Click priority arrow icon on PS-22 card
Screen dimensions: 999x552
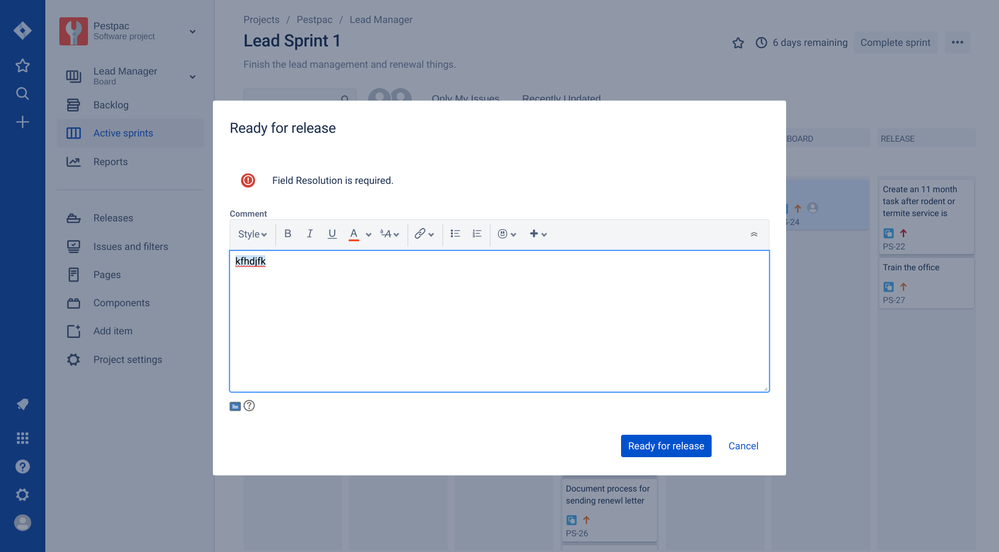903,233
